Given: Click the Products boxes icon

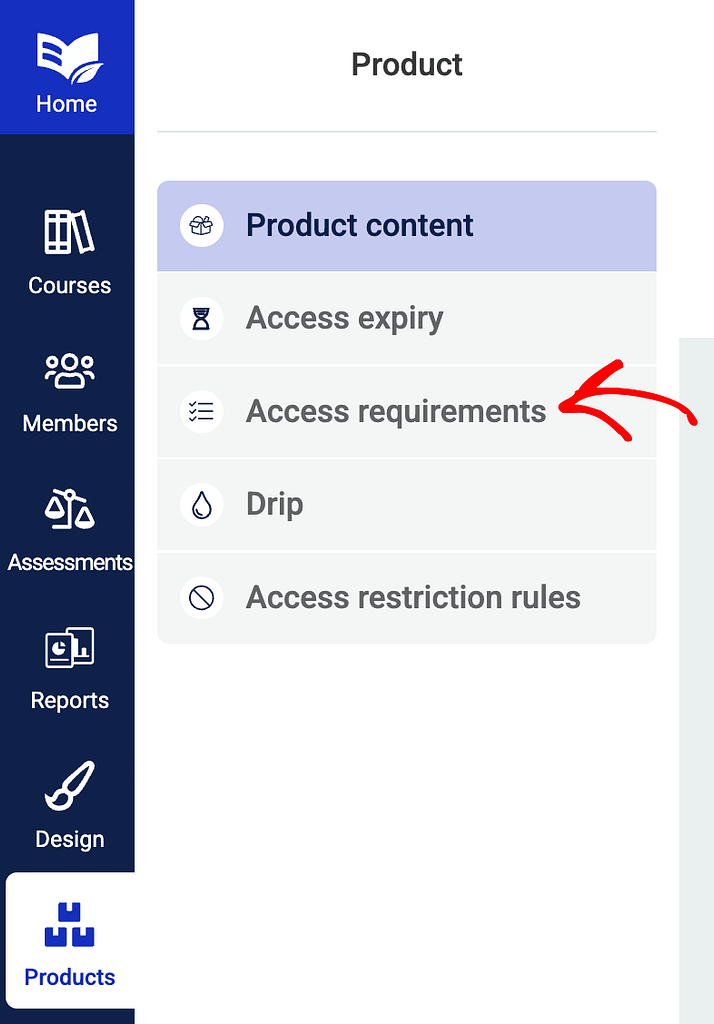Looking at the screenshot, I should [69, 924].
